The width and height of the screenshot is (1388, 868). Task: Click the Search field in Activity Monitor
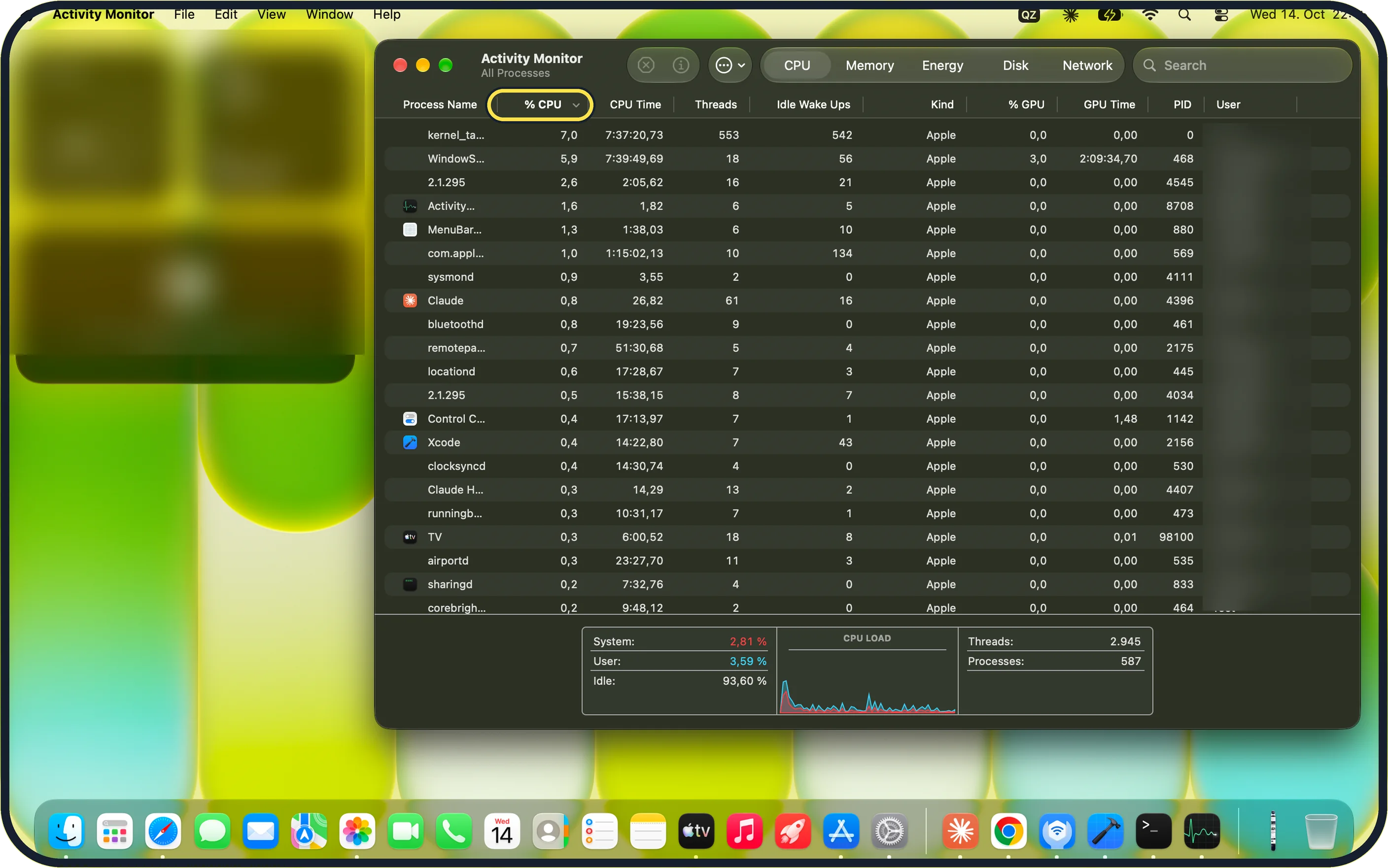pyautogui.click(x=1242, y=66)
